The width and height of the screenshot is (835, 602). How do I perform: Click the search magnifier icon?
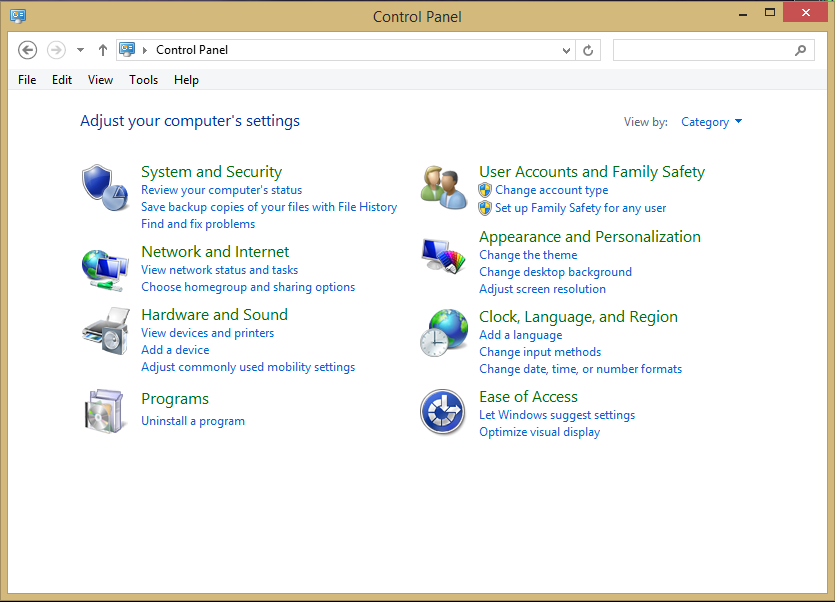(800, 50)
